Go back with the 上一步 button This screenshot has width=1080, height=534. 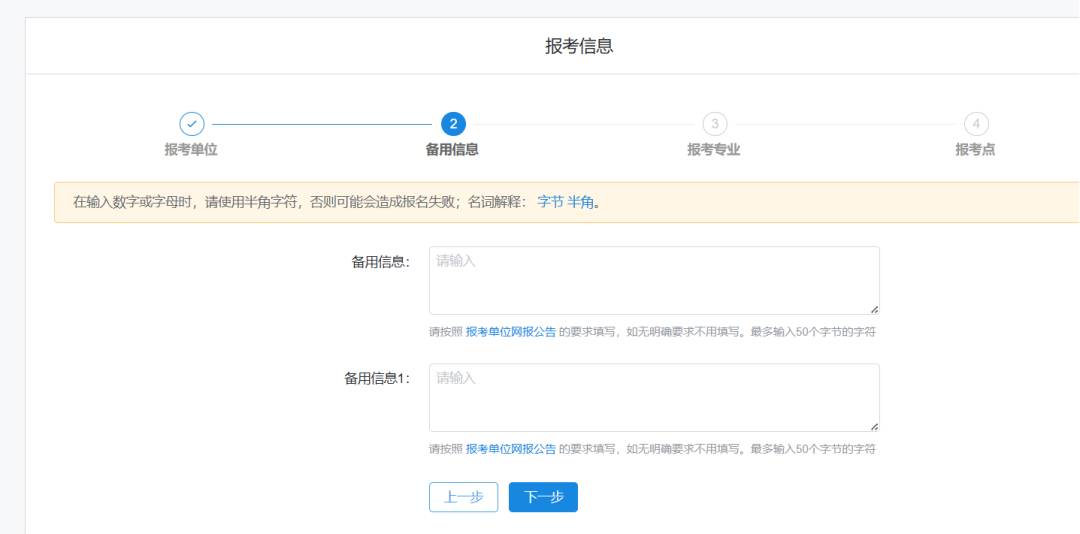click(x=463, y=497)
